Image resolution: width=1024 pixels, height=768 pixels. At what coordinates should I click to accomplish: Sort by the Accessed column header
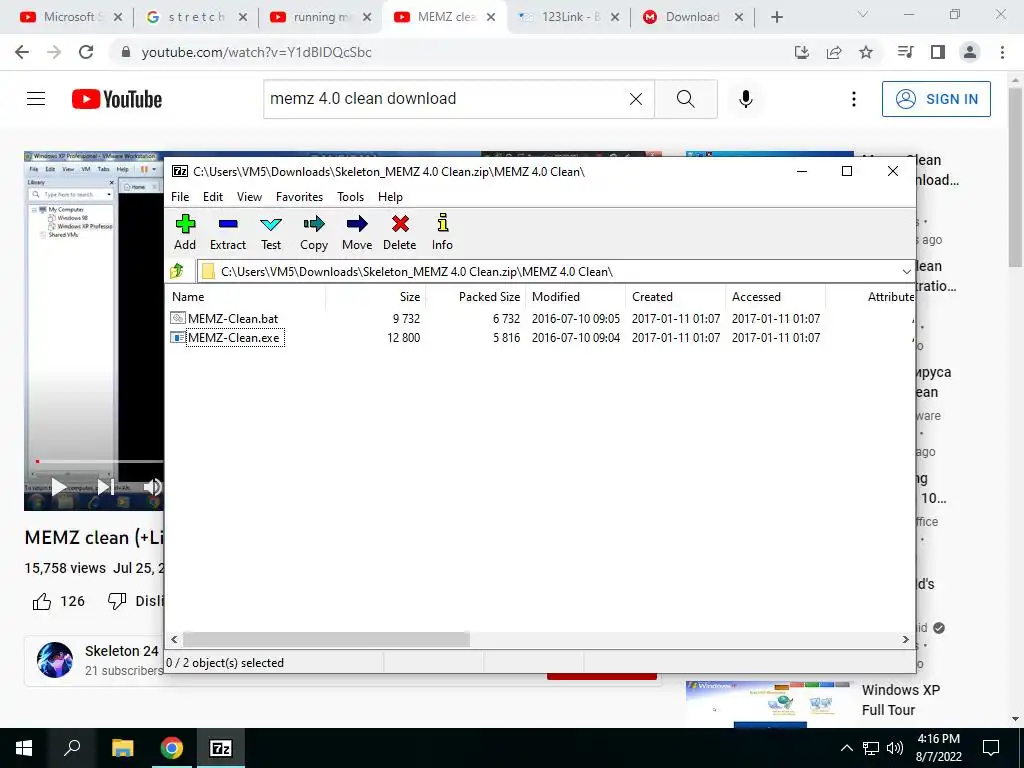click(775, 296)
